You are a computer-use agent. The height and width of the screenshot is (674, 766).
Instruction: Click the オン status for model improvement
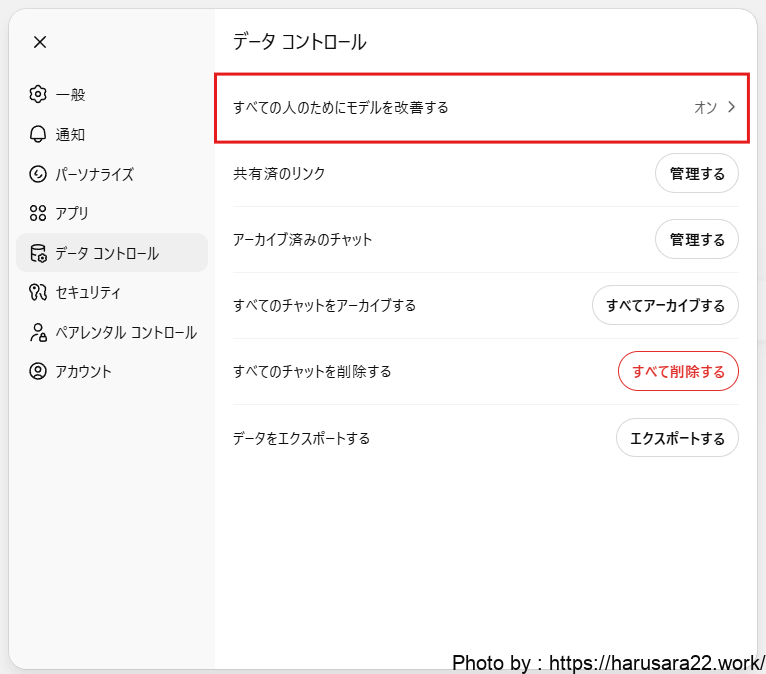705,107
